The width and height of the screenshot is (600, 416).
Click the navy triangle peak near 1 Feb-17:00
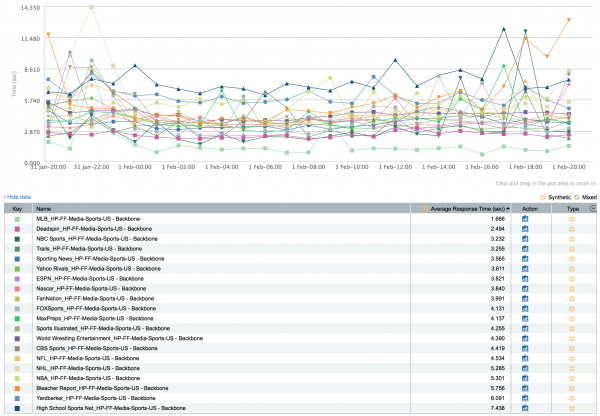(x=504, y=29)
